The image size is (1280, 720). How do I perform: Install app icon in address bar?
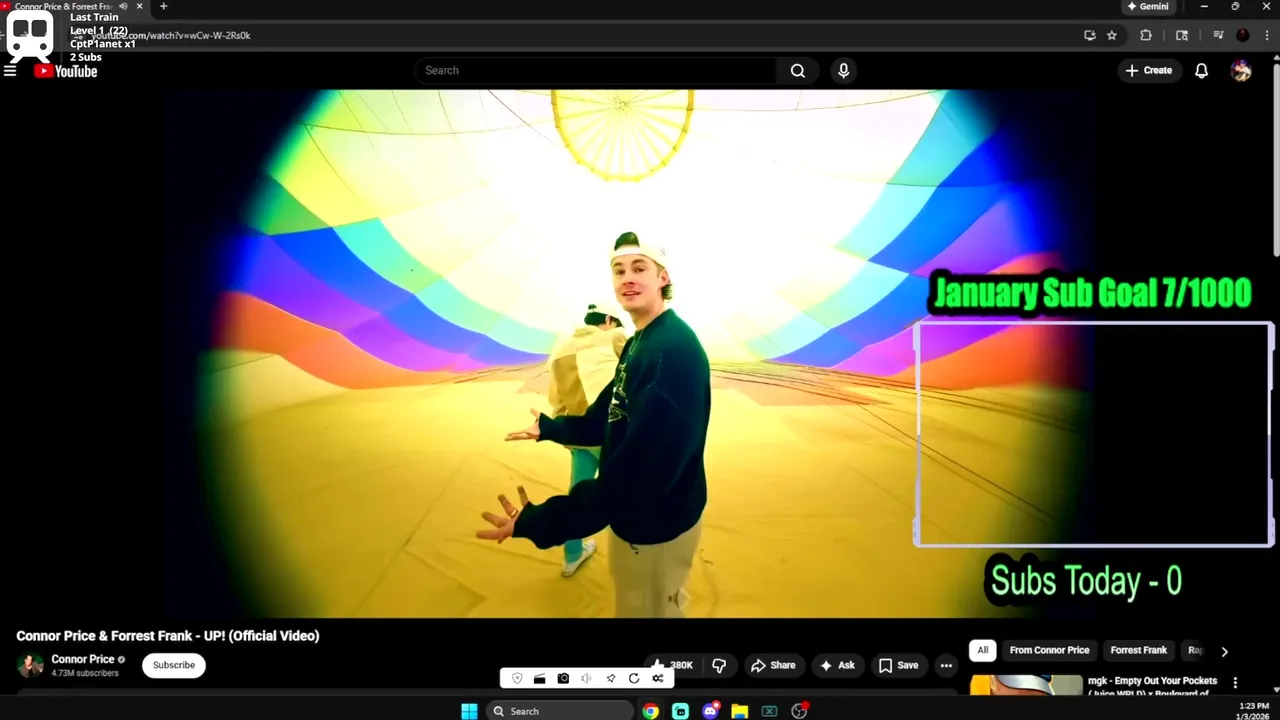point(1089,35)
